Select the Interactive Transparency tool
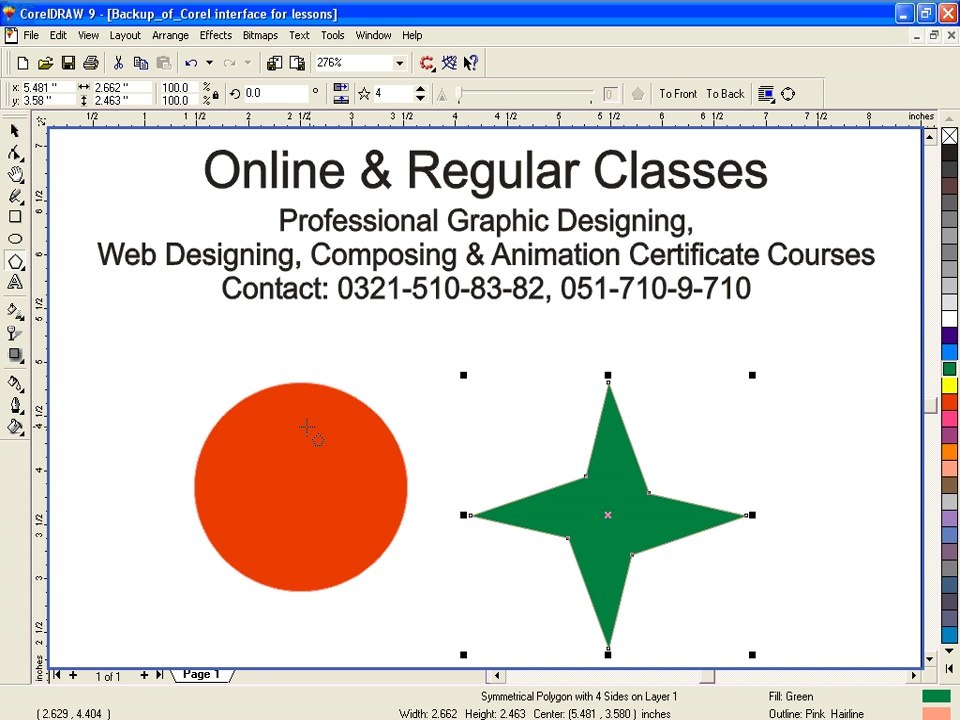960x720 pixels. (15, 333)
